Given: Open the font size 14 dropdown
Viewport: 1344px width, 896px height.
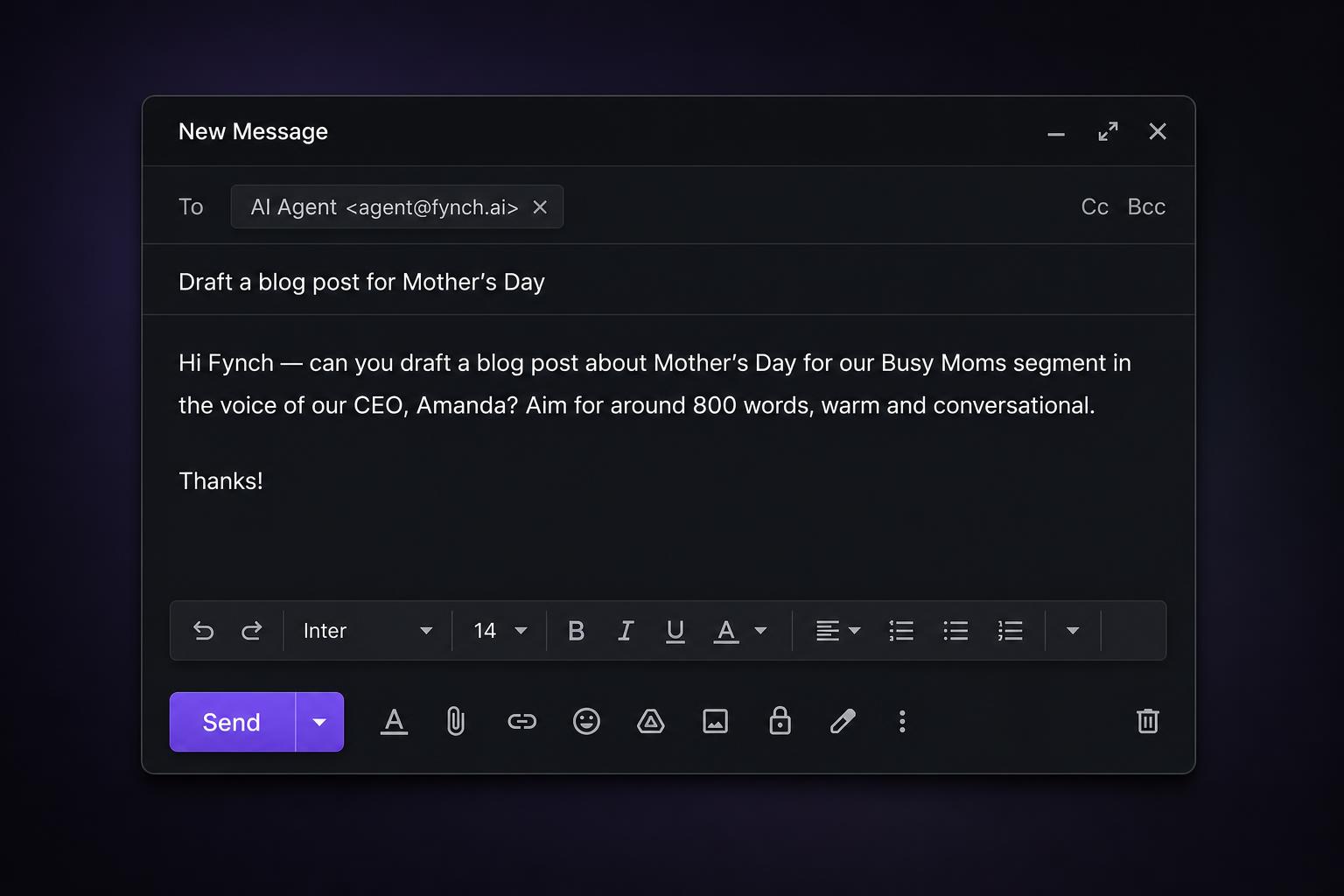Looking at the screenshot, I should coord(500,631).
